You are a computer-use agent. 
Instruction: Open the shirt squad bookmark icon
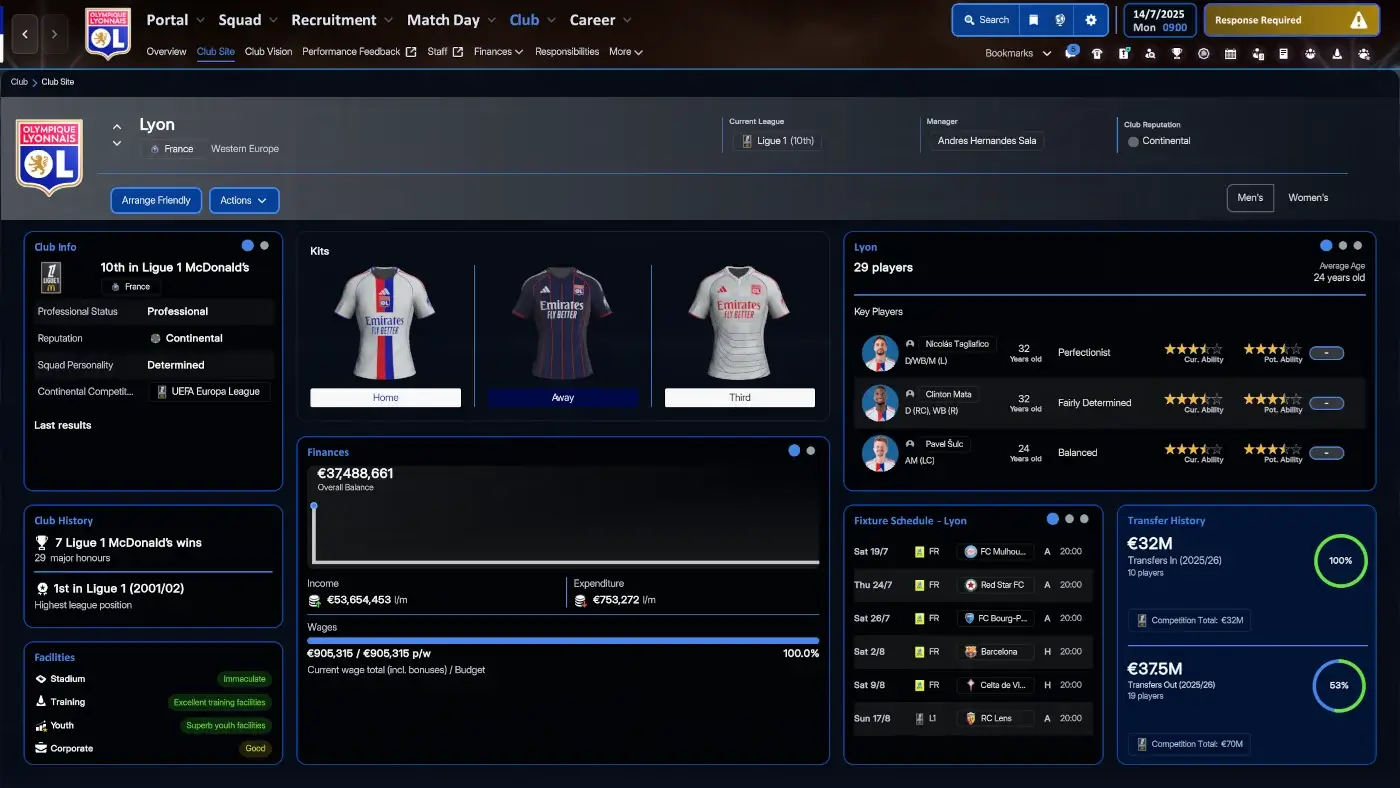tap(1097, 54)
